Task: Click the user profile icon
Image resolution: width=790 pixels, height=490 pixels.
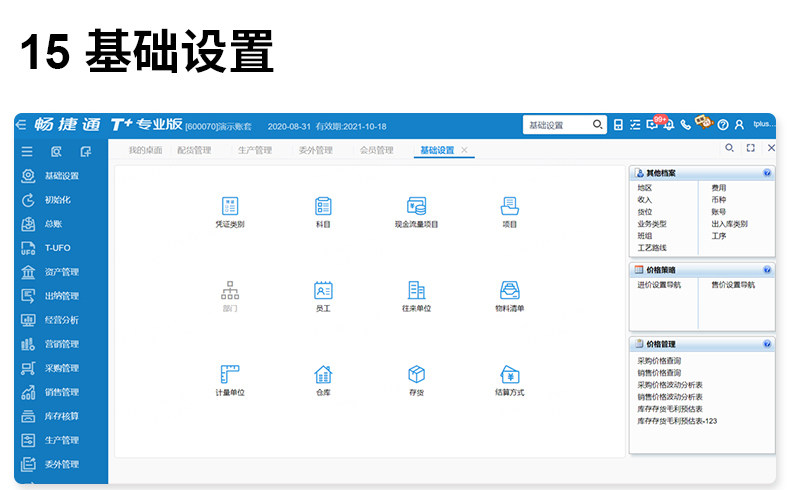Action: 739,125
